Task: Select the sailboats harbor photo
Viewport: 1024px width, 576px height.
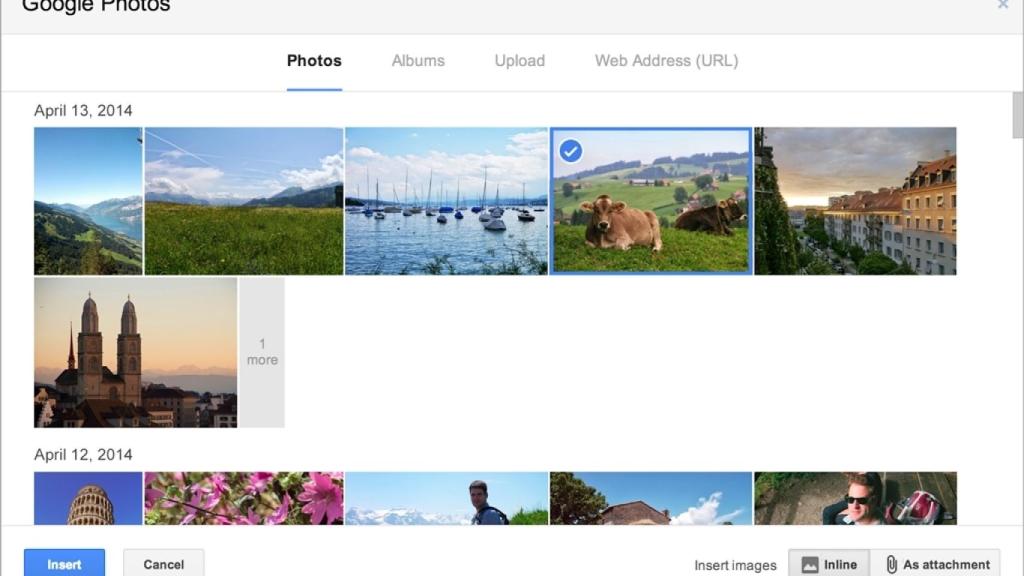Action: pos(447,200)
